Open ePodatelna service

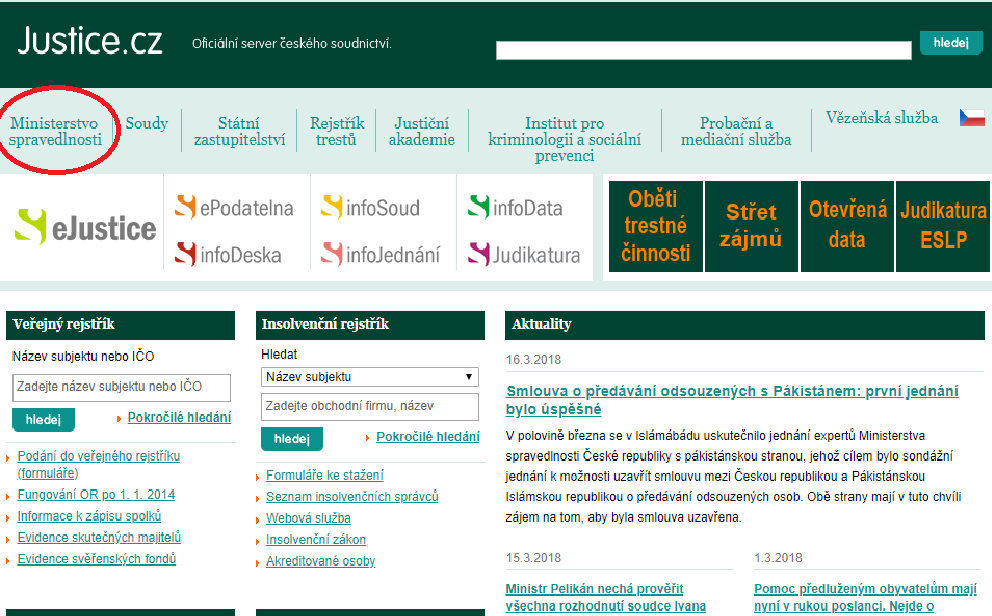point(234,207)
